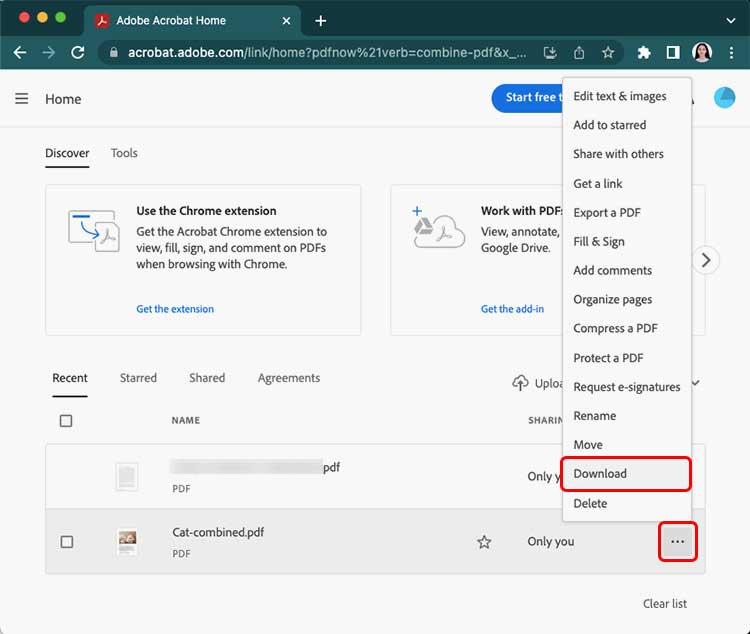Choose Download from the context menu
The height and width of the screenshot is (634, 750).
tap(626, 474)
